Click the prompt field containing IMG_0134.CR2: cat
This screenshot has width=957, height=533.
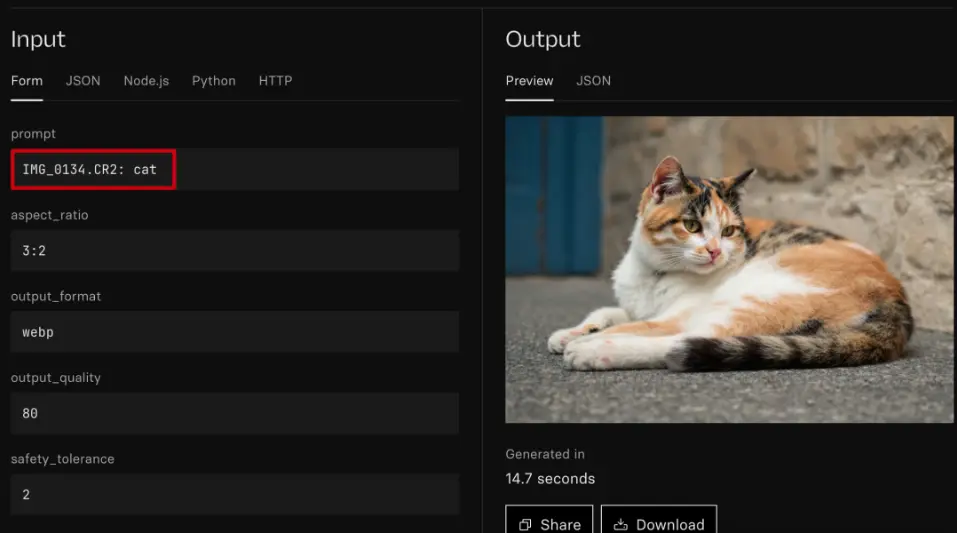tap(234, 169)
